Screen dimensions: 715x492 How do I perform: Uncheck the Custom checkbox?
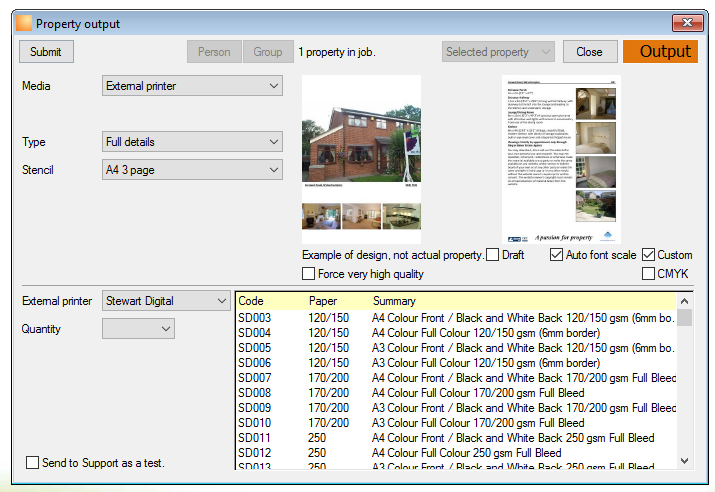tap(648, 255)
